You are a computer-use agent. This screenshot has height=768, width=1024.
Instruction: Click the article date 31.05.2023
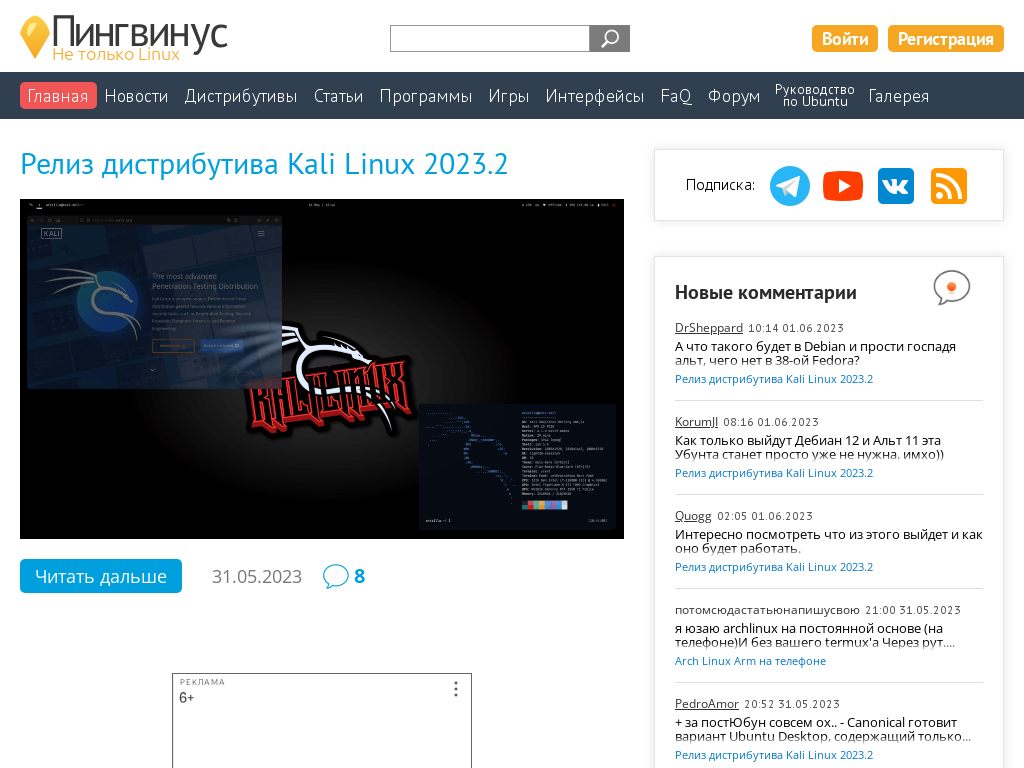point(257,577)
